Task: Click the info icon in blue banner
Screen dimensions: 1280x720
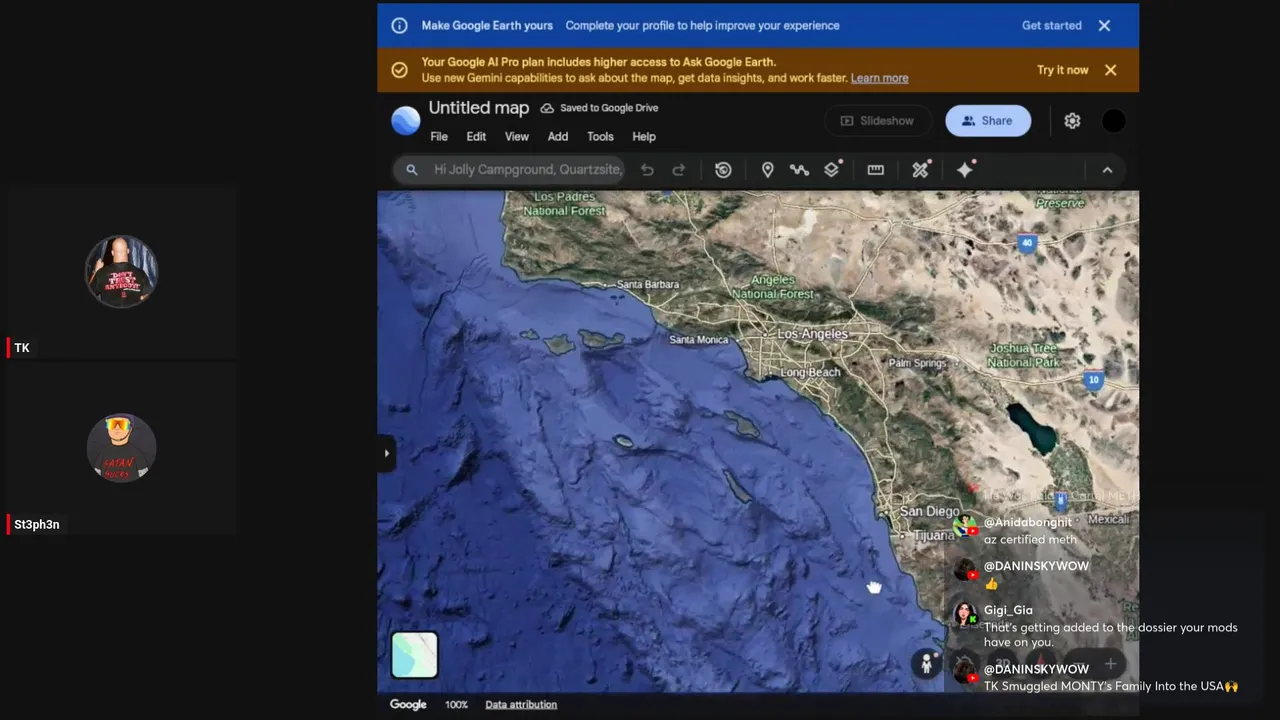Action: coord(399,26)
